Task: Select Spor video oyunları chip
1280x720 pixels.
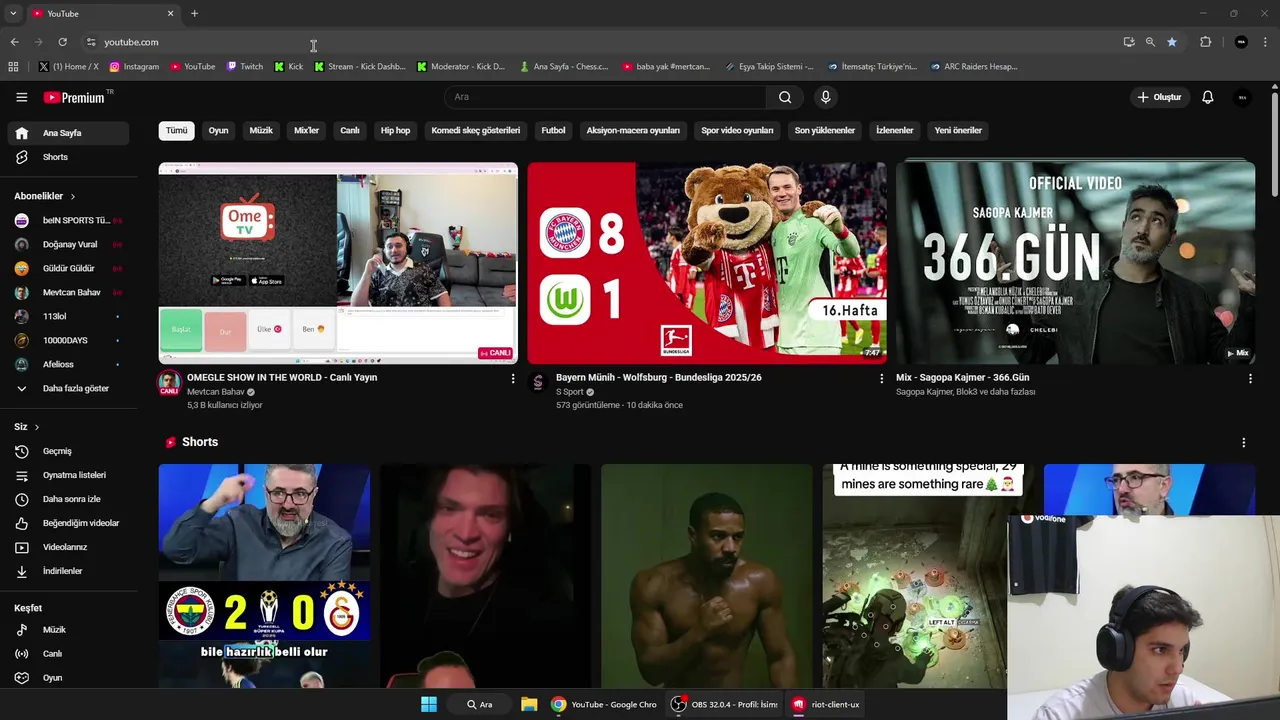Action: [x=737, y=130]
